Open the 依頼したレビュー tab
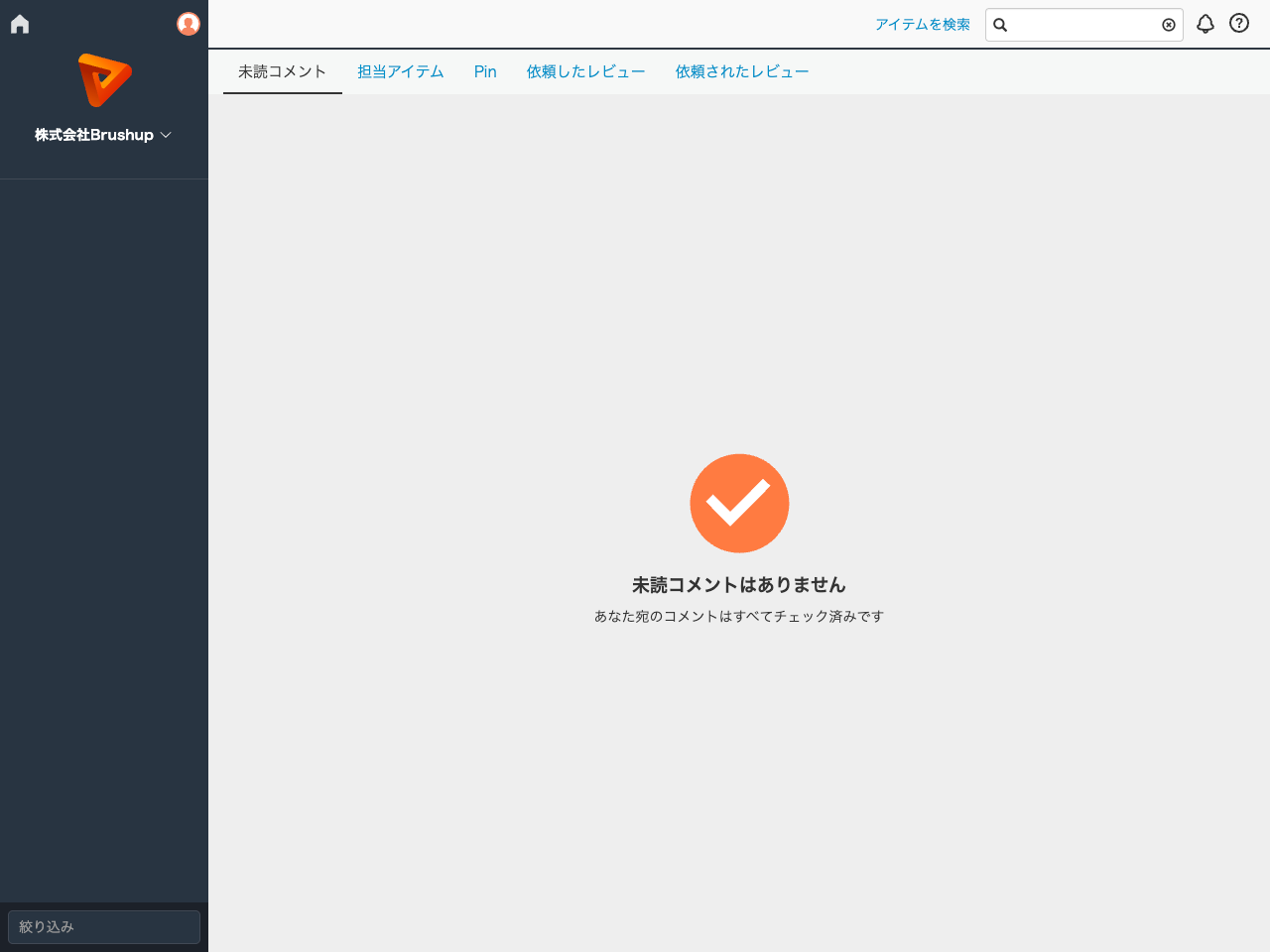Image resolution: width=1270 pixels, height=952 pixels. coord(585,71)
